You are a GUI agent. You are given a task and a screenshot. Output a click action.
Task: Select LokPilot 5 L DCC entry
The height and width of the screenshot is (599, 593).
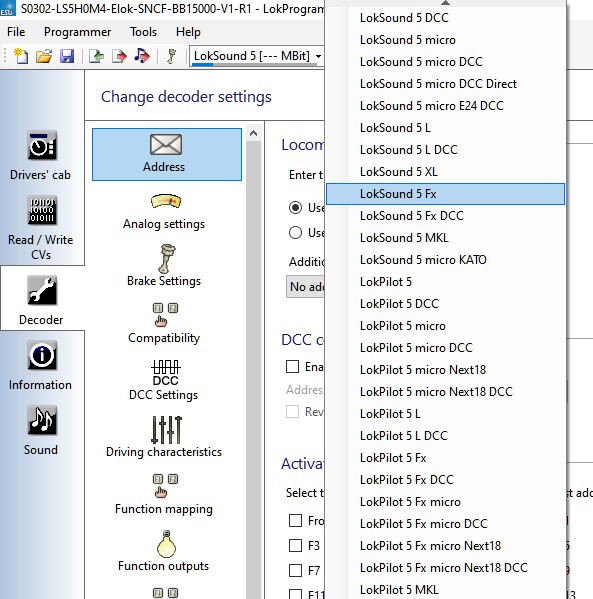click(445, 435)
